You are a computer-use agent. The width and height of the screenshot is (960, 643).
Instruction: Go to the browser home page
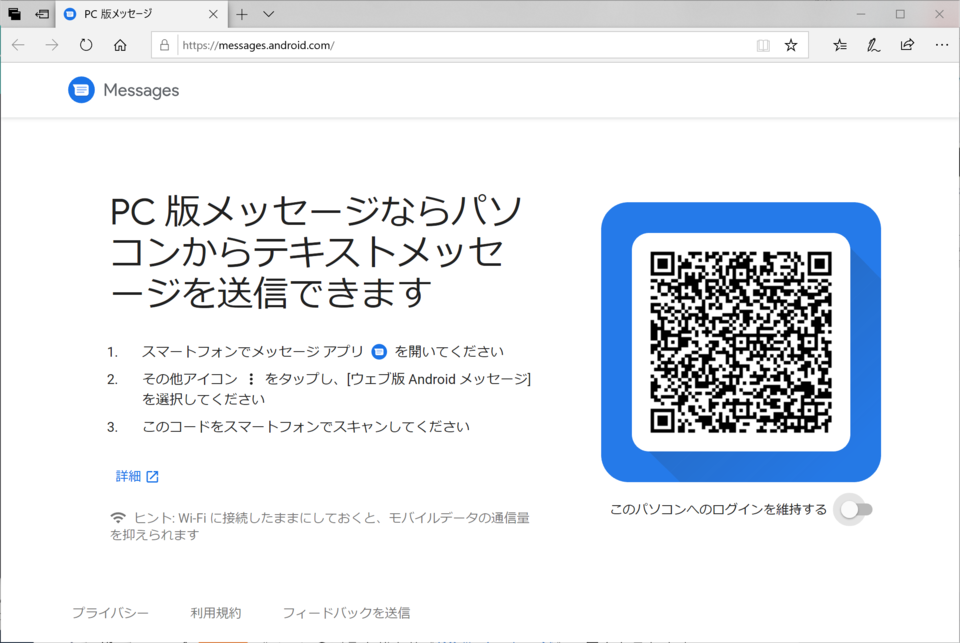point(120,45)
